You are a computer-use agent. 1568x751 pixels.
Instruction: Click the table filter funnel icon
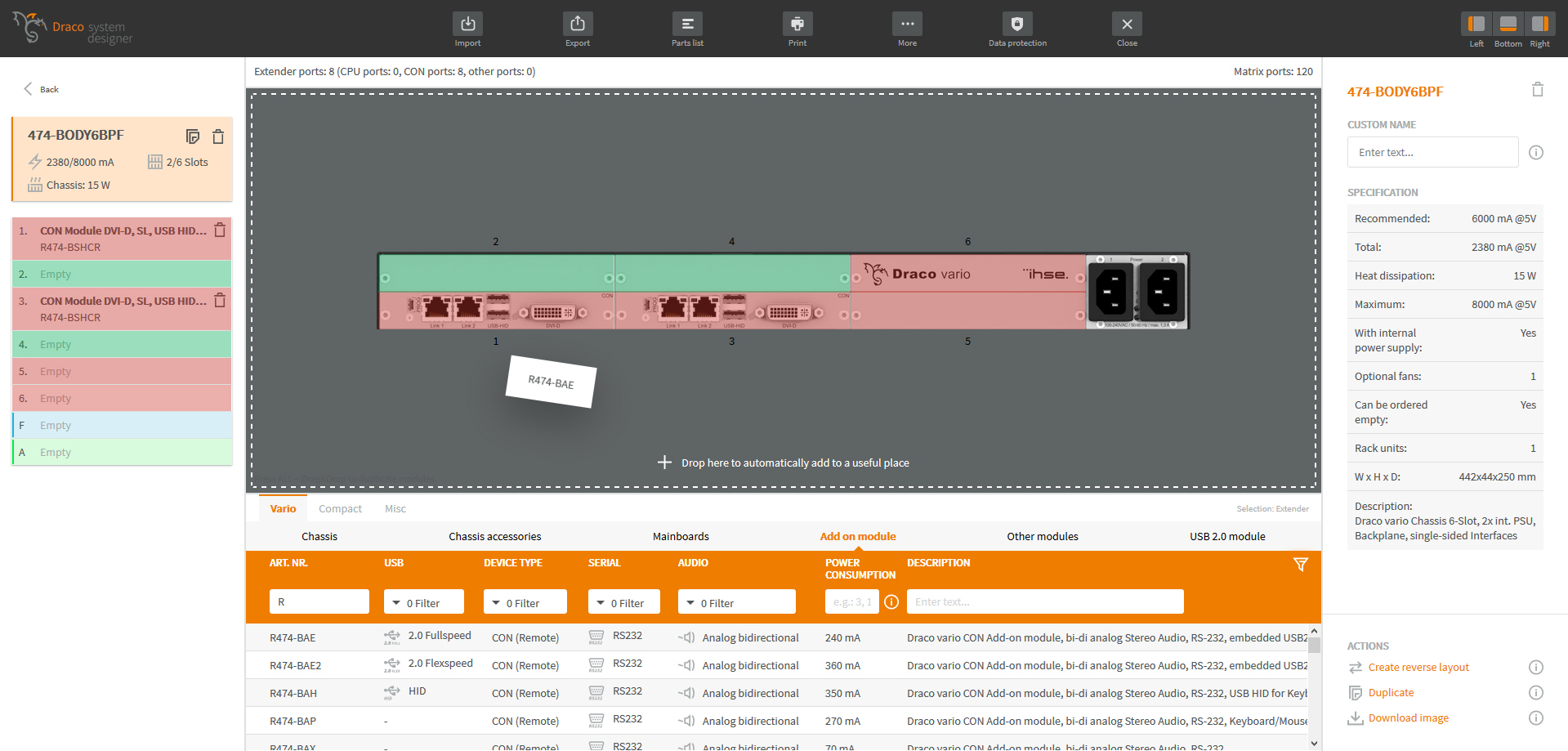(x=1300, y=565)
